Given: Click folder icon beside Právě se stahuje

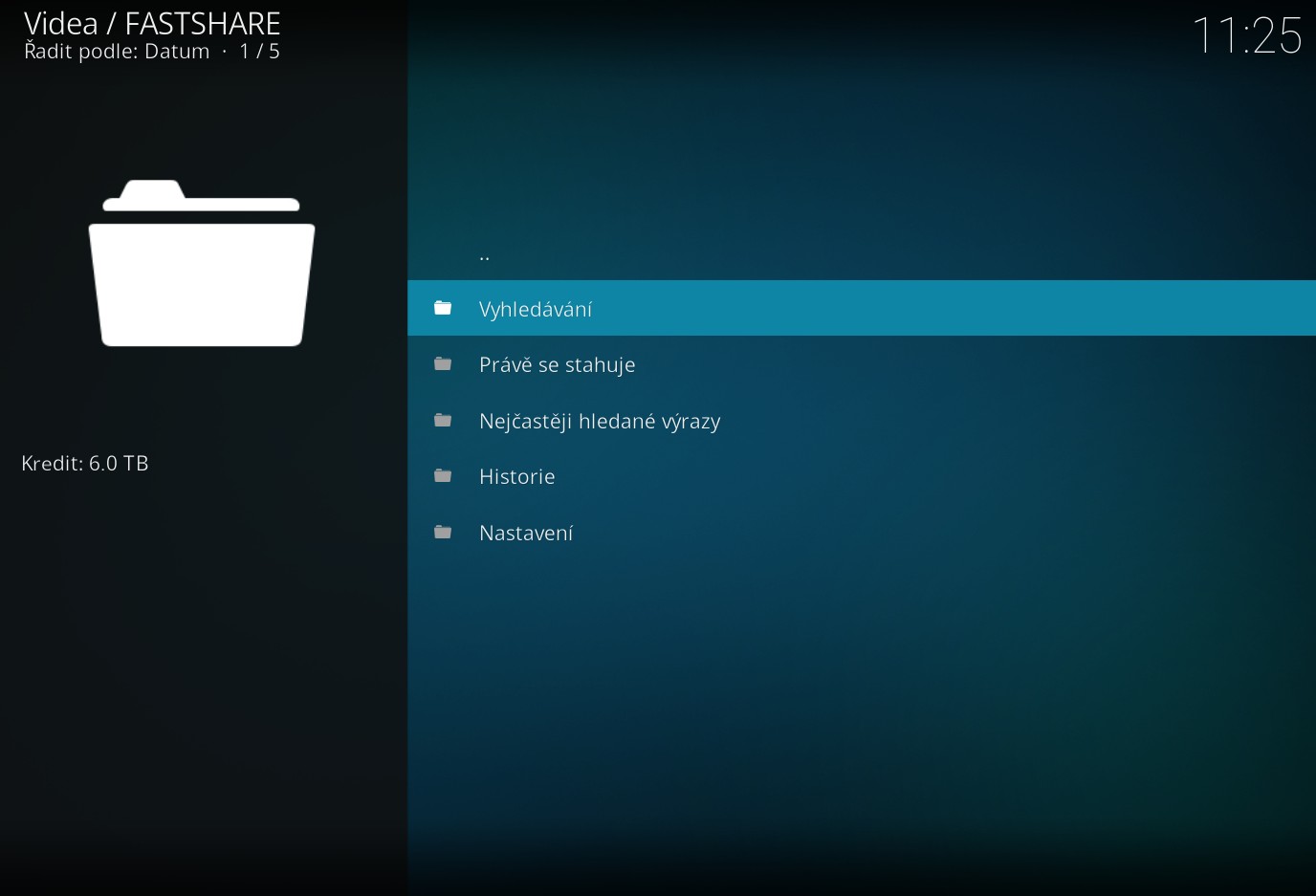Looking at the screenshot, I should [443, 363].
